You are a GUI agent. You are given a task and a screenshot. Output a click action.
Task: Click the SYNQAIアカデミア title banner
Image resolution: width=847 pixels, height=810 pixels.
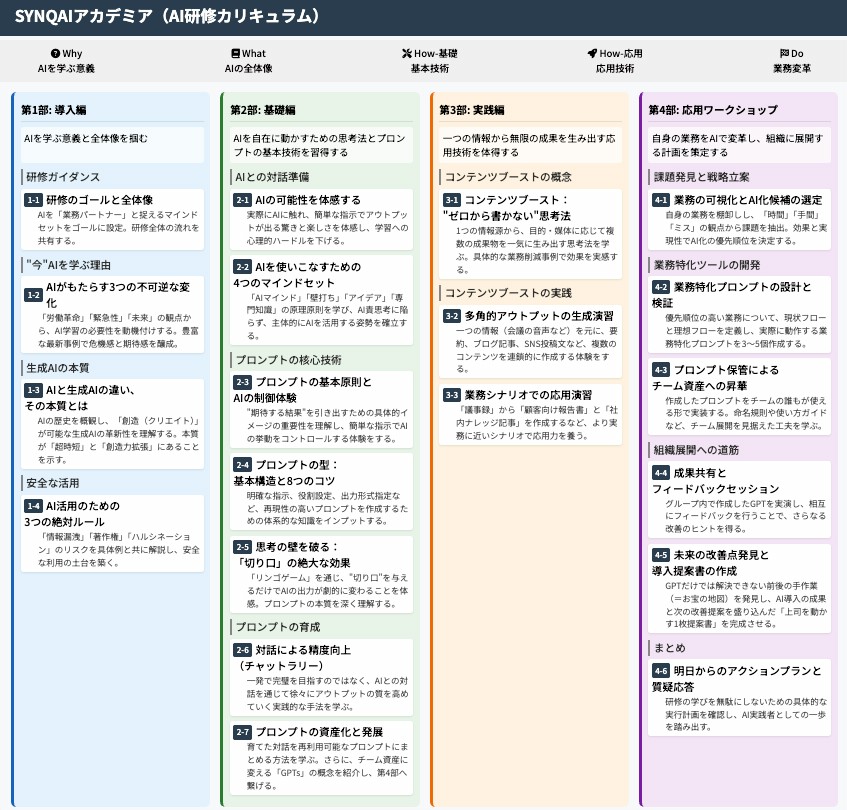170,16
